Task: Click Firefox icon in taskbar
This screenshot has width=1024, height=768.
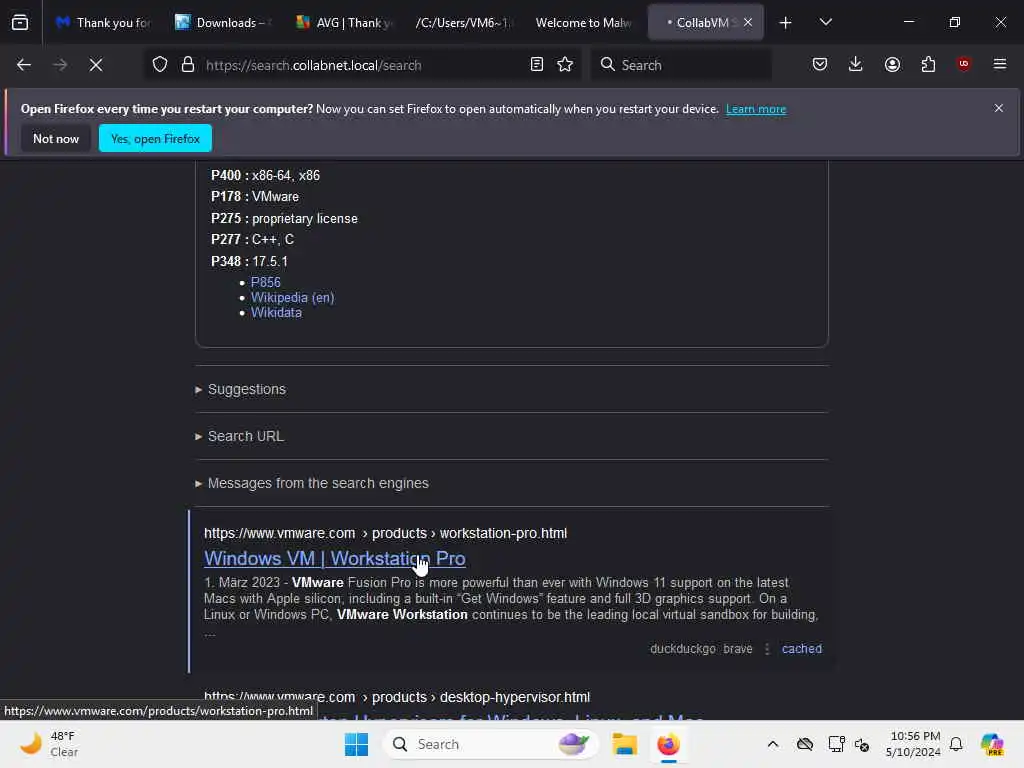Action: (x=668, y=744)
